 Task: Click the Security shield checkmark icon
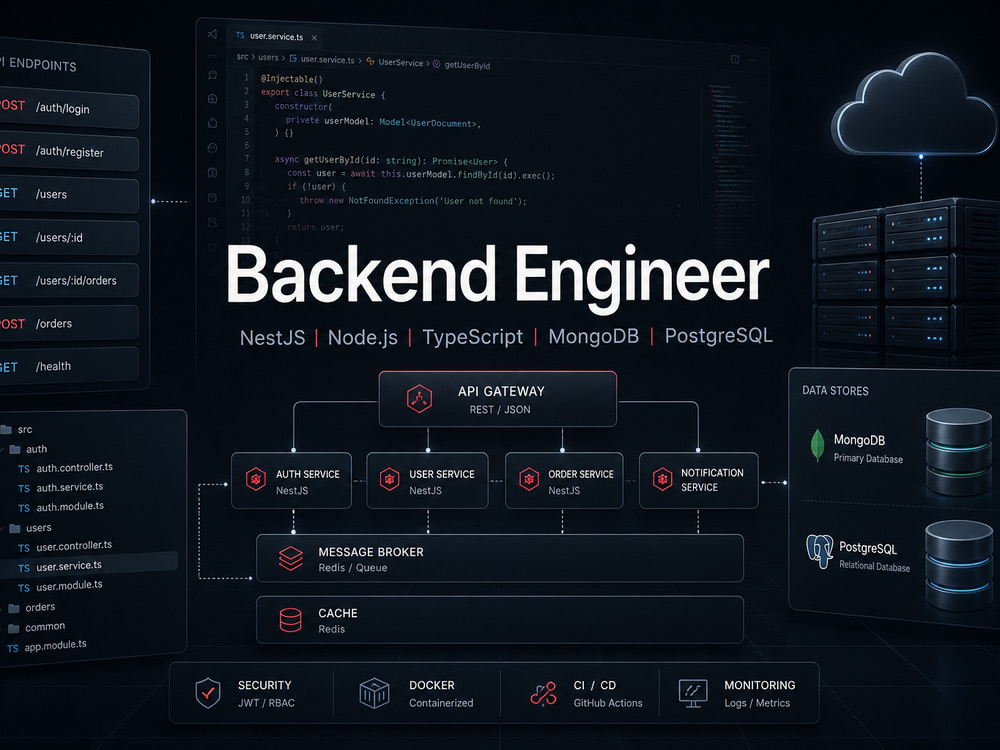(x=208, y=693)
